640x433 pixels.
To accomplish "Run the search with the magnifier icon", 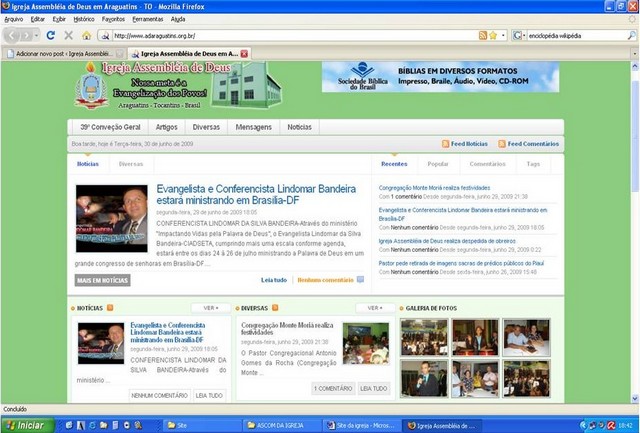I will (x=631, y=36).
